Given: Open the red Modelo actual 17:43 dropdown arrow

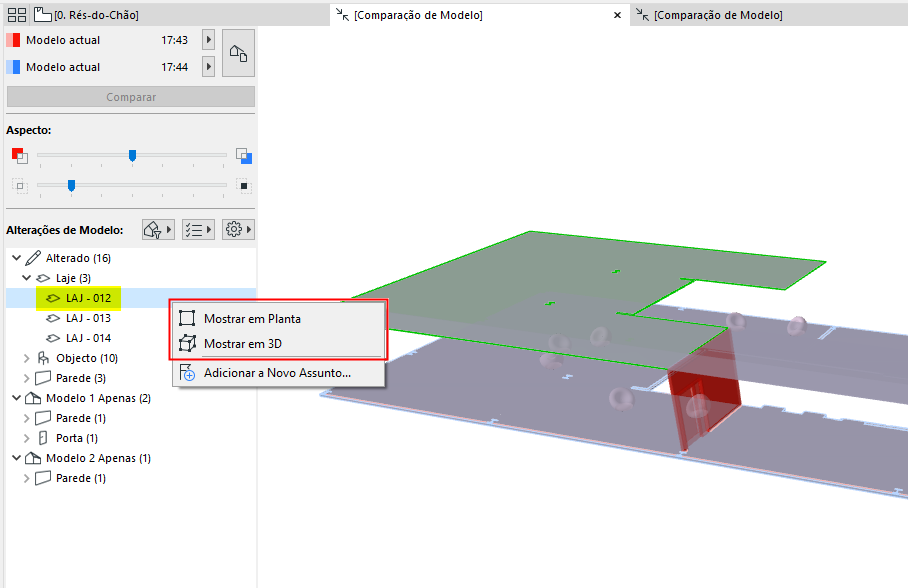Looking at the screenshot, I should tap(208, 40).
